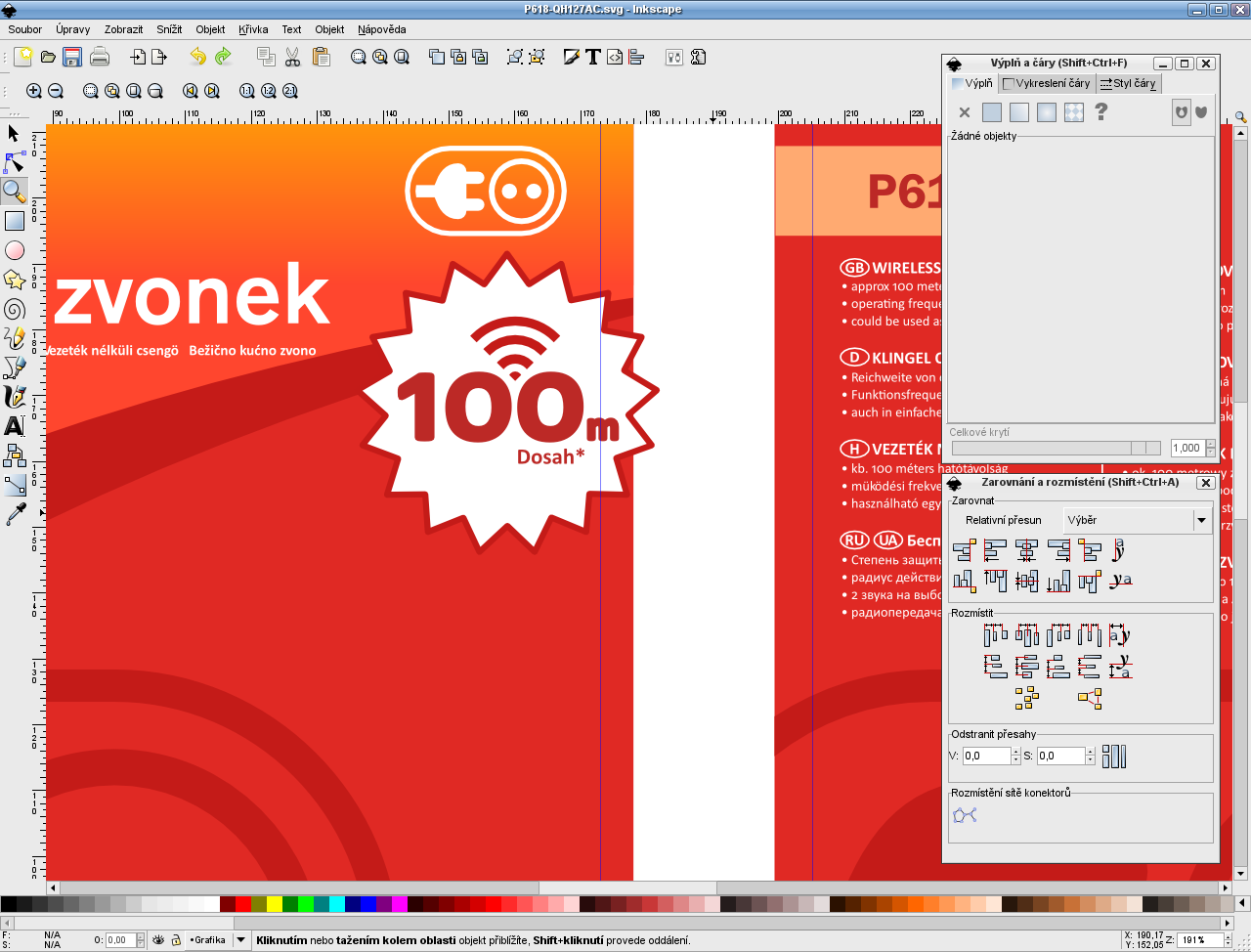This screenshot has width=1251, height=952.
Task: Pick the yellow palette swatch
Action: point(275,904)
